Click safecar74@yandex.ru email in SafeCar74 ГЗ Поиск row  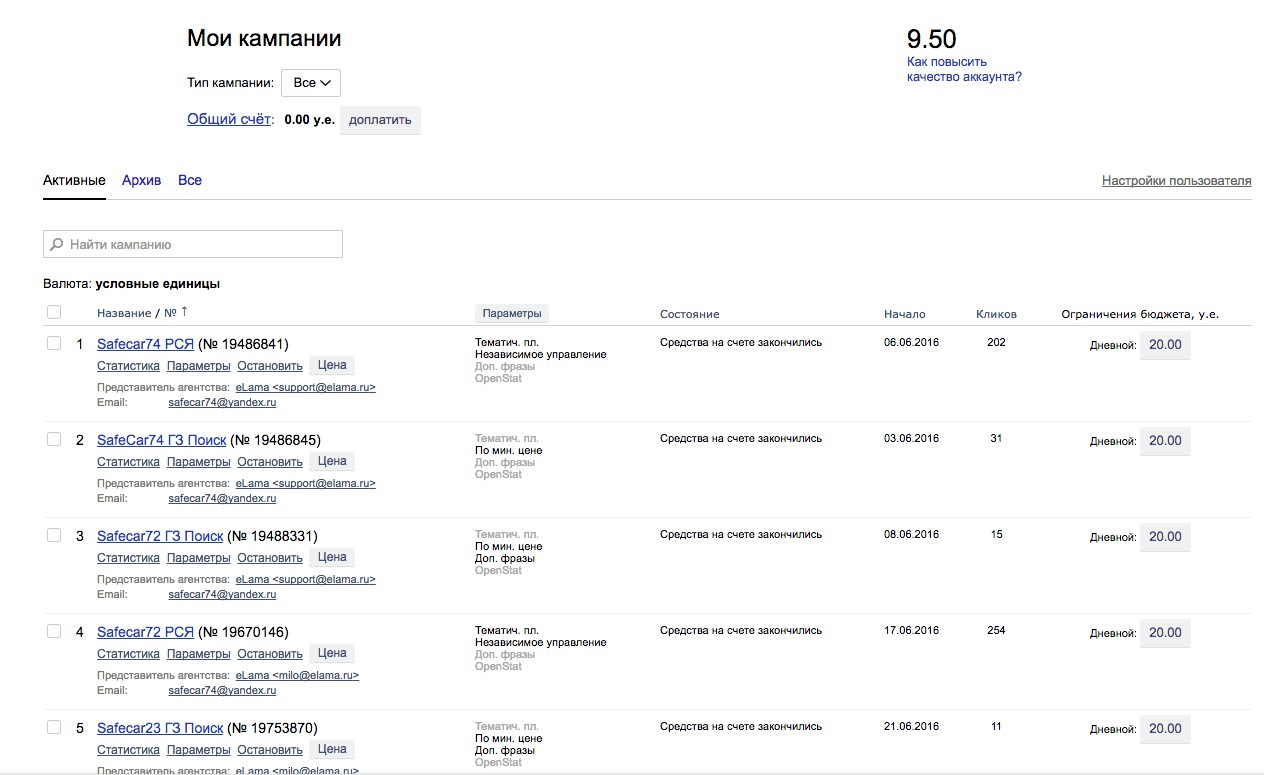[x=222, y=498]
